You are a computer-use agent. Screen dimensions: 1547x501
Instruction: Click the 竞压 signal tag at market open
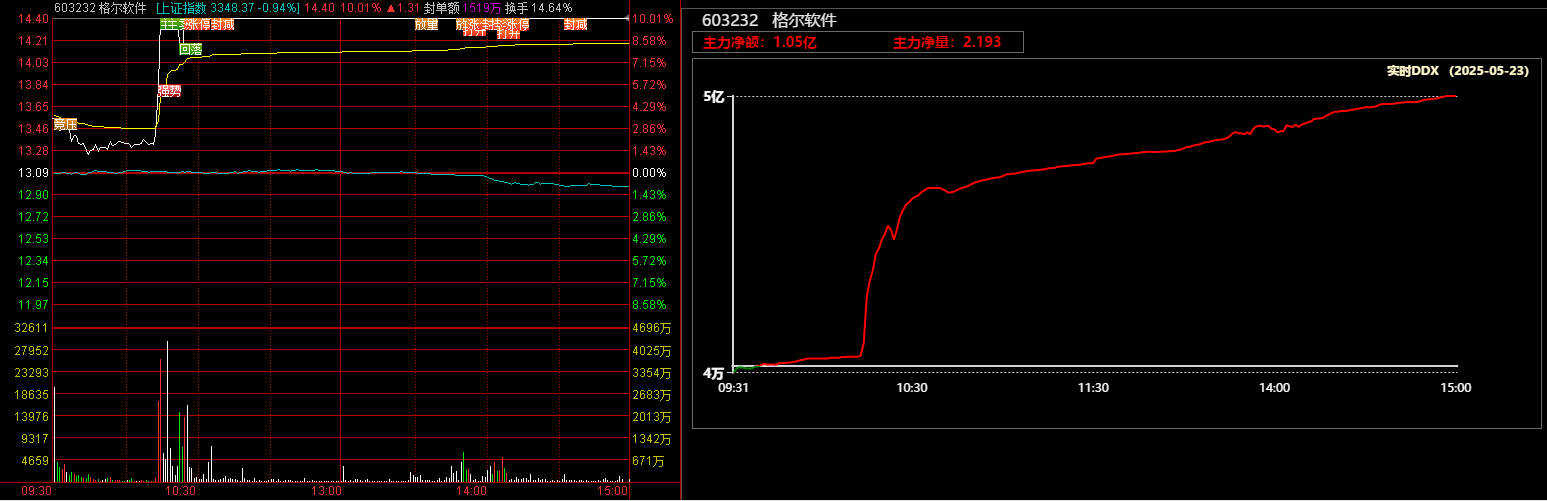65,124
